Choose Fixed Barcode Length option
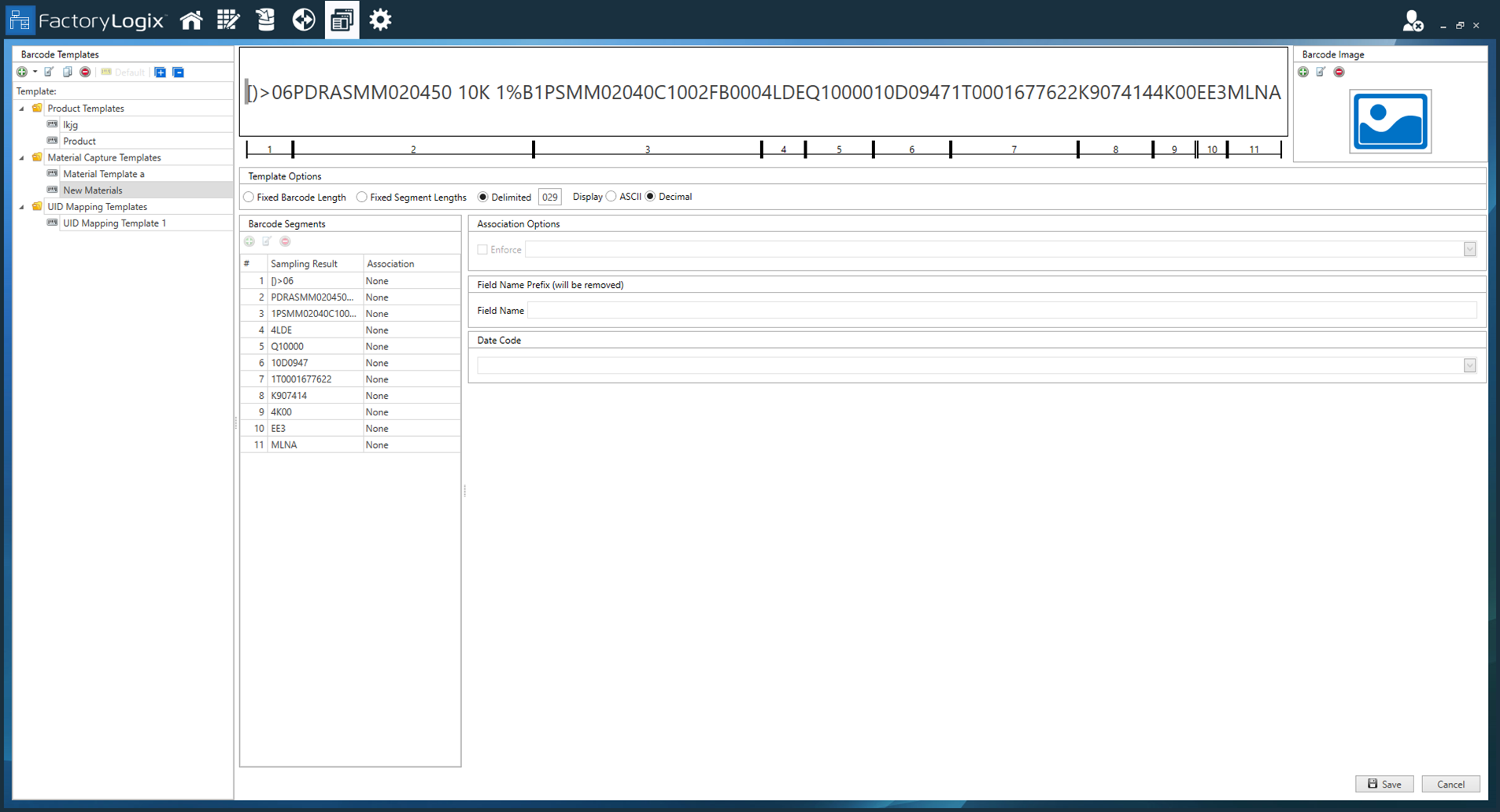 [x=249, y=197]
